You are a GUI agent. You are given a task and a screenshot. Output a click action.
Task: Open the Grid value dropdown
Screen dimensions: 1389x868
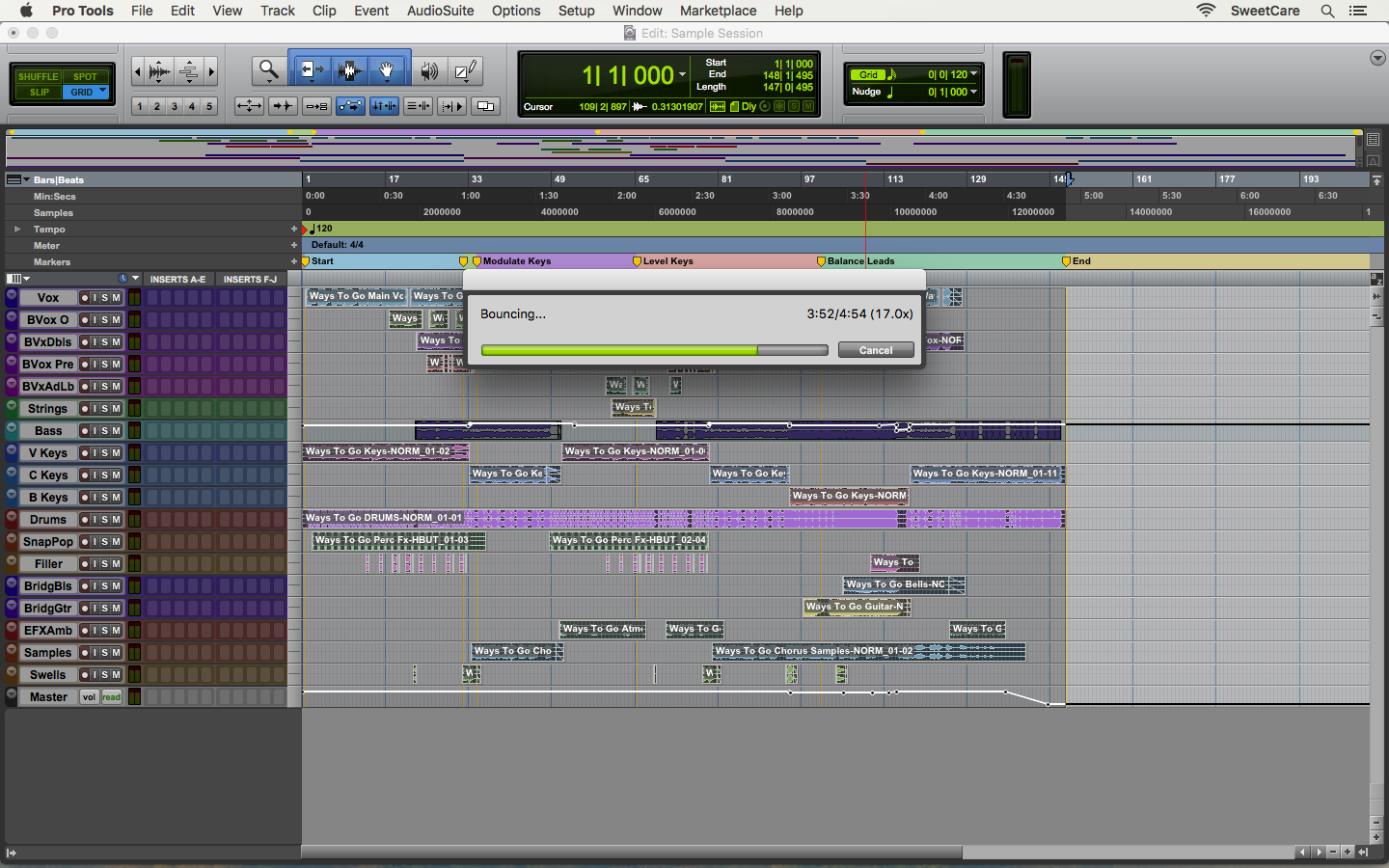point(973,74)
